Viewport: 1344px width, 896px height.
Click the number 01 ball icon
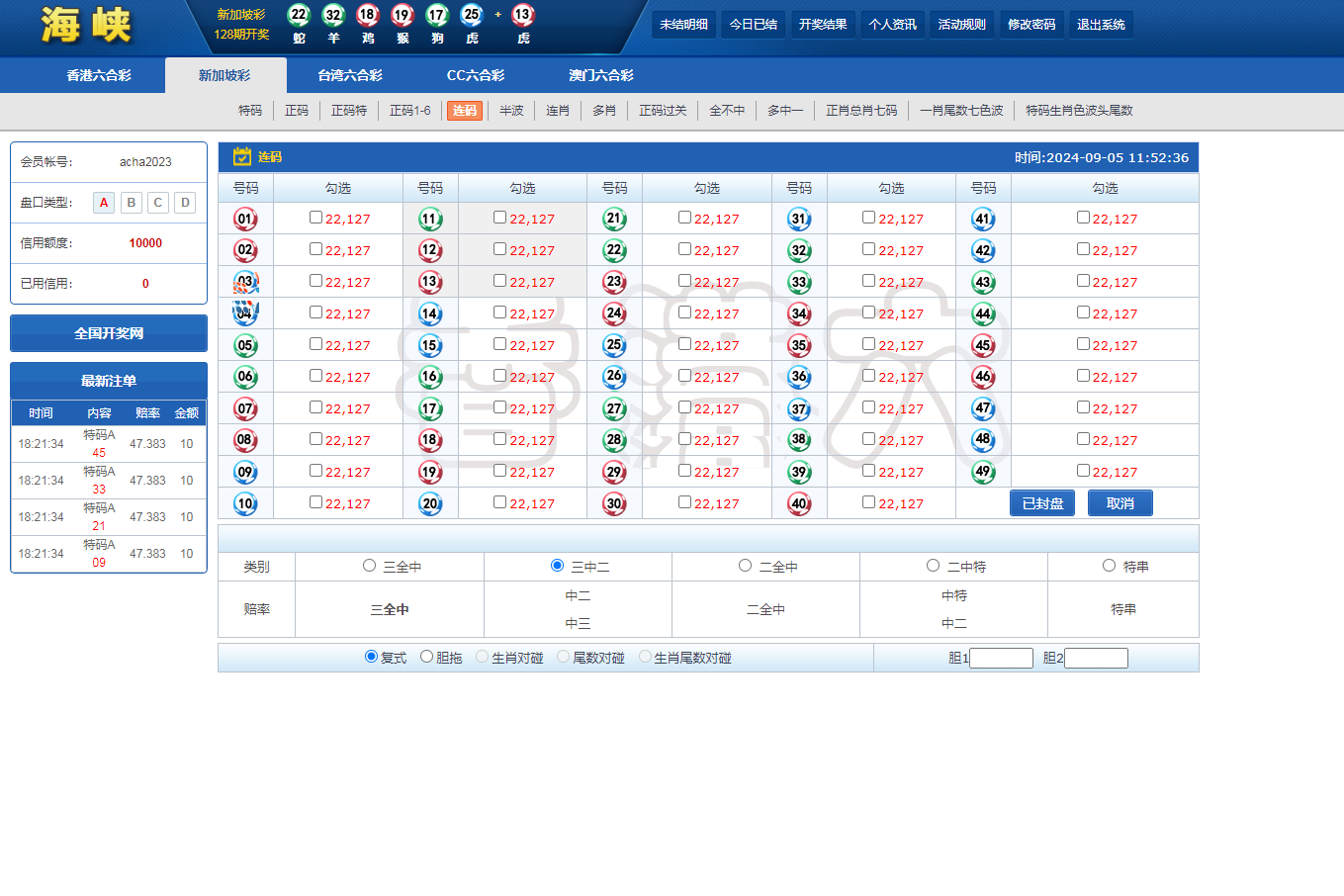(x=245, y=219)
